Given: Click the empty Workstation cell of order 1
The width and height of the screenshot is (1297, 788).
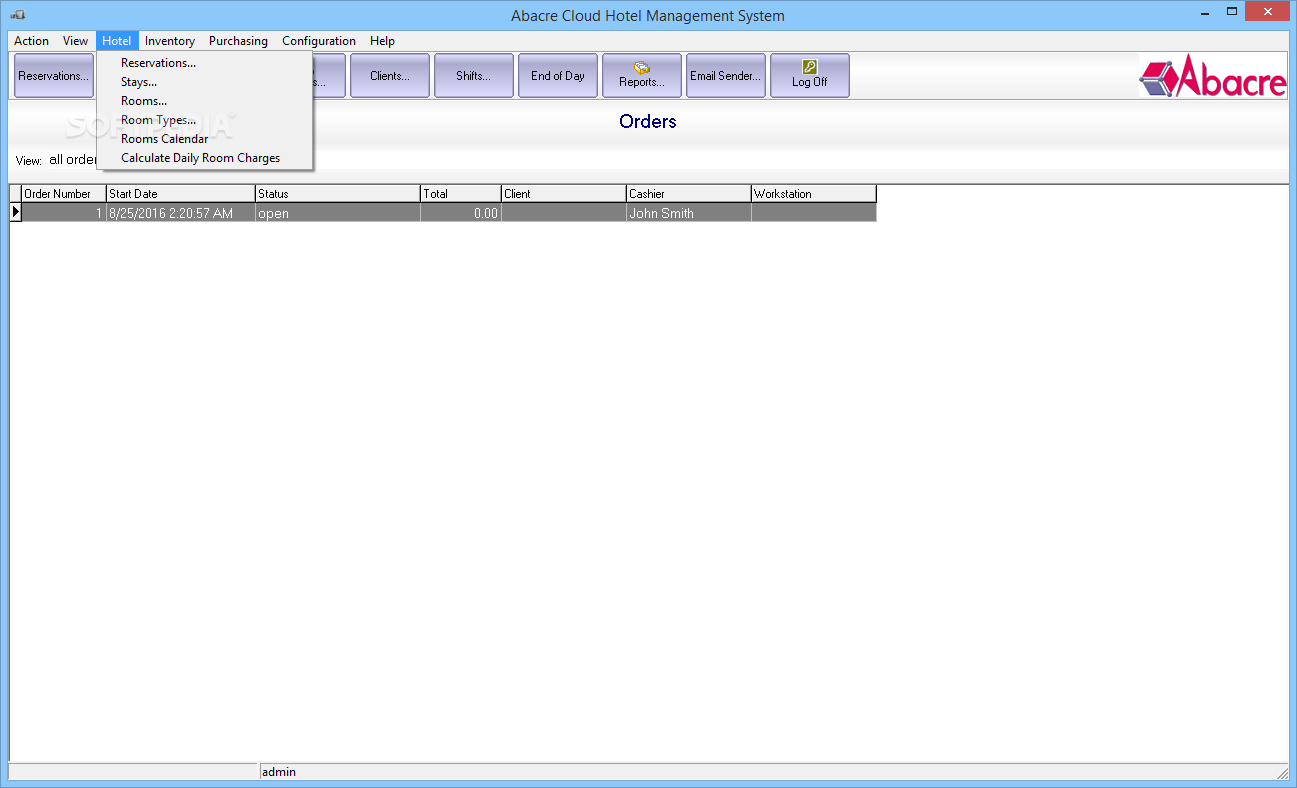Looking at the screenshot, I should (814, 213).
